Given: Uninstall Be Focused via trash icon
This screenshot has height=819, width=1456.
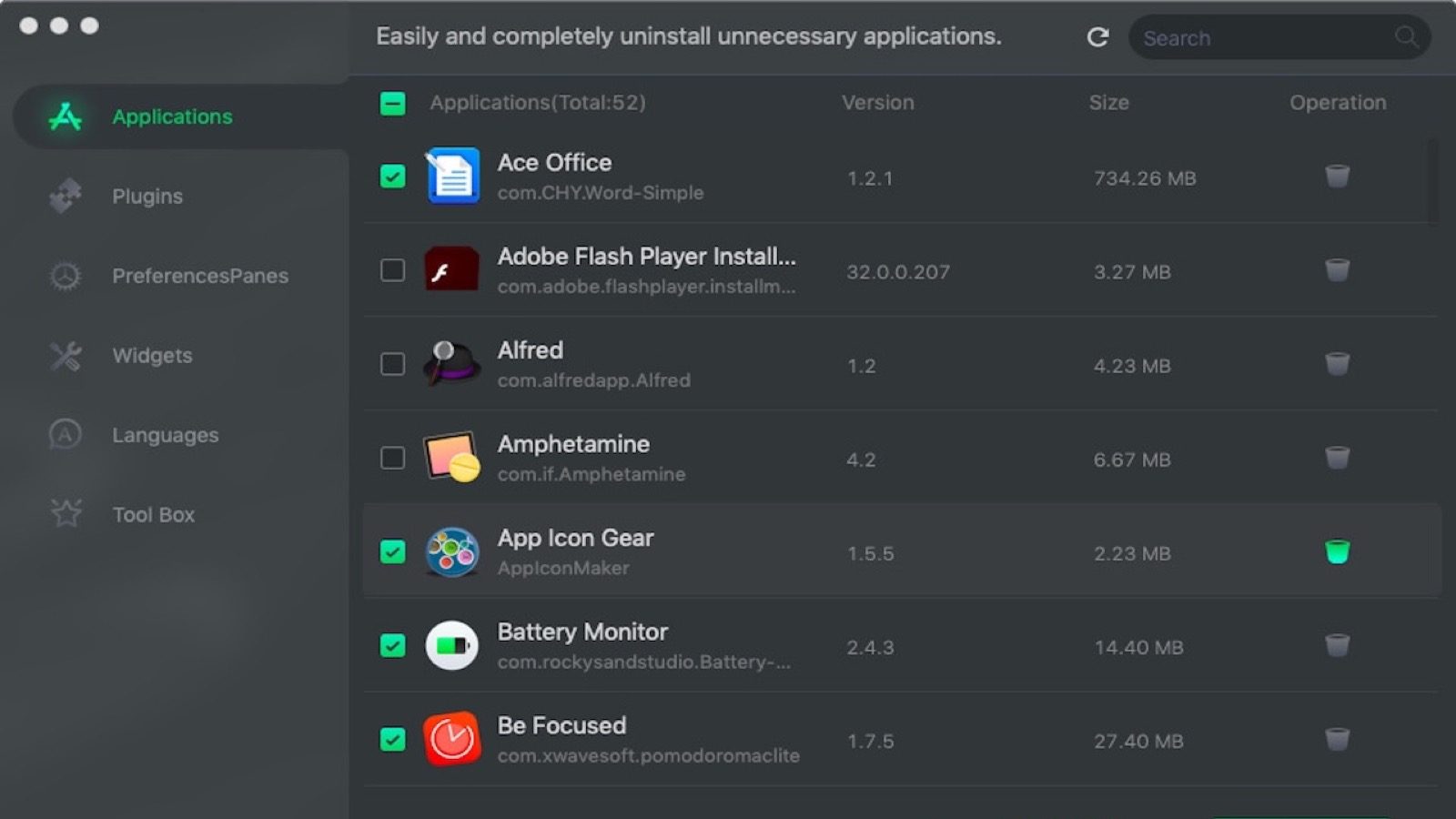Looking at the screenshot, I should click(1337, 739).
